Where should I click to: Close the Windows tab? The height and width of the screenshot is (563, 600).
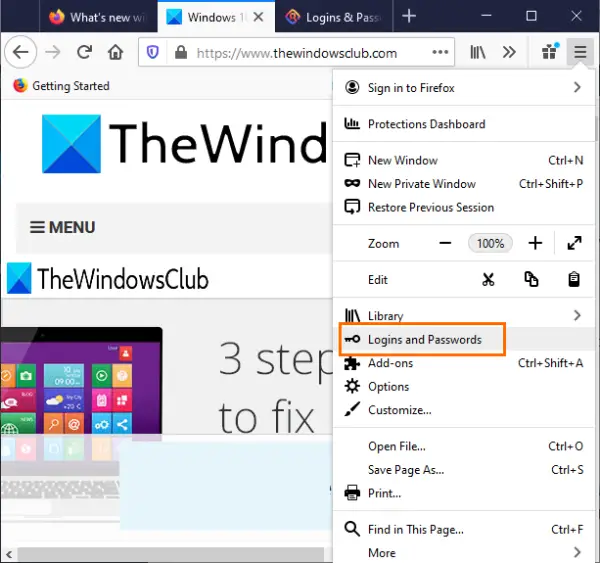coord(258,16)
